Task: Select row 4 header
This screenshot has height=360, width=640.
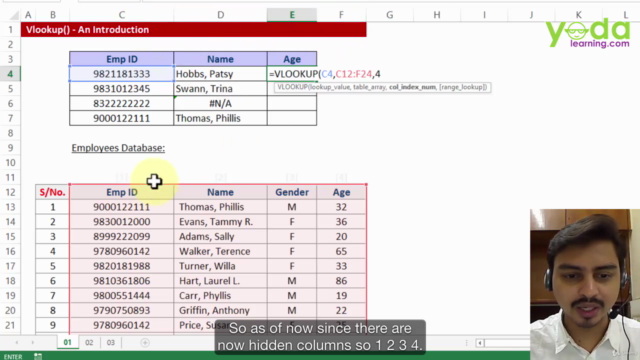Action: coord(10,74)
